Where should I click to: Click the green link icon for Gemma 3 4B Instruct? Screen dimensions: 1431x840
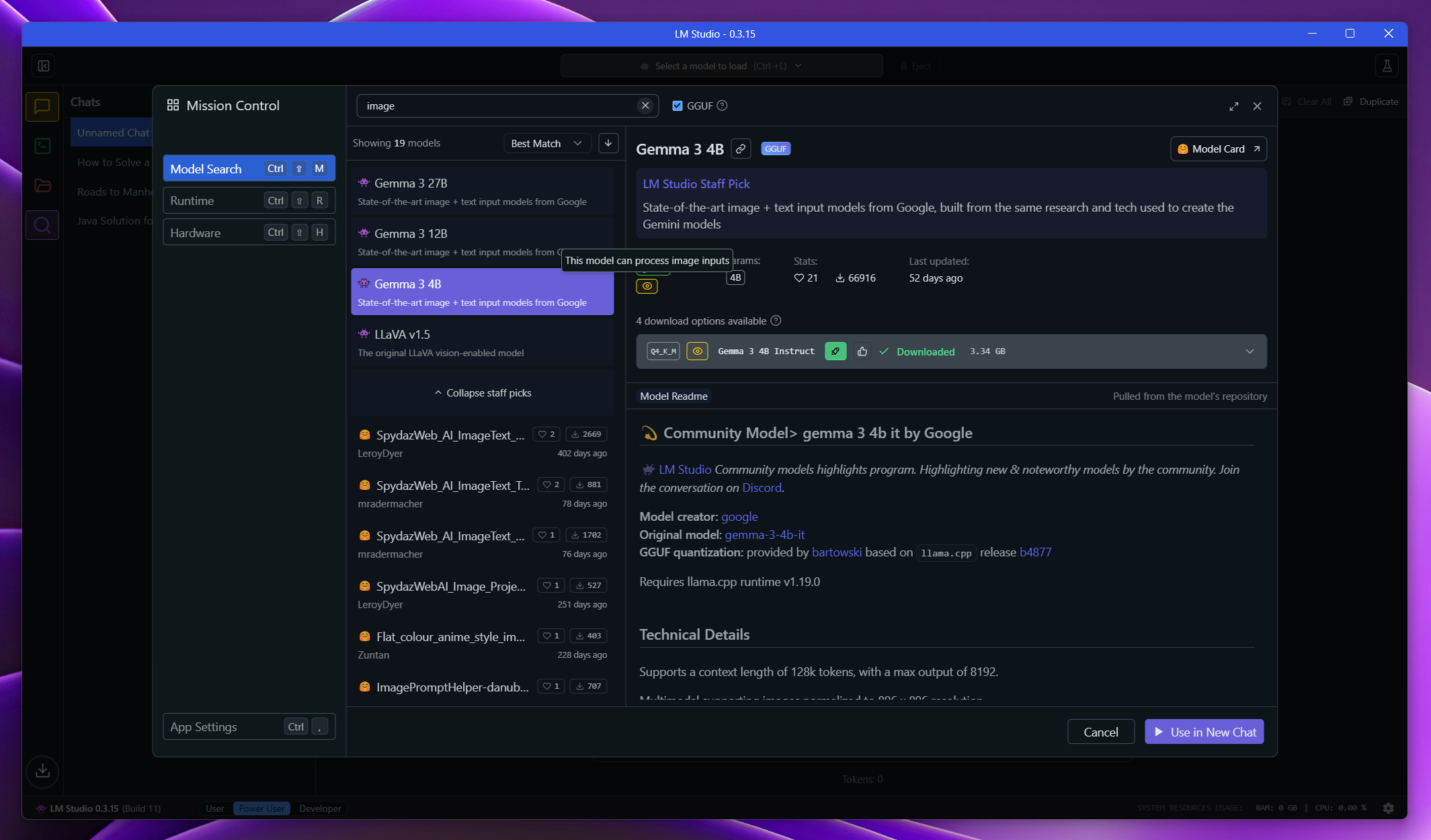click(x=835, y=351)
